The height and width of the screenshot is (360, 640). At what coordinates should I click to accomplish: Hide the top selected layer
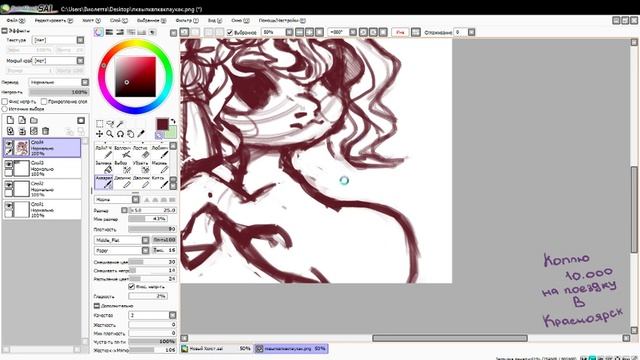coord(9,143)
